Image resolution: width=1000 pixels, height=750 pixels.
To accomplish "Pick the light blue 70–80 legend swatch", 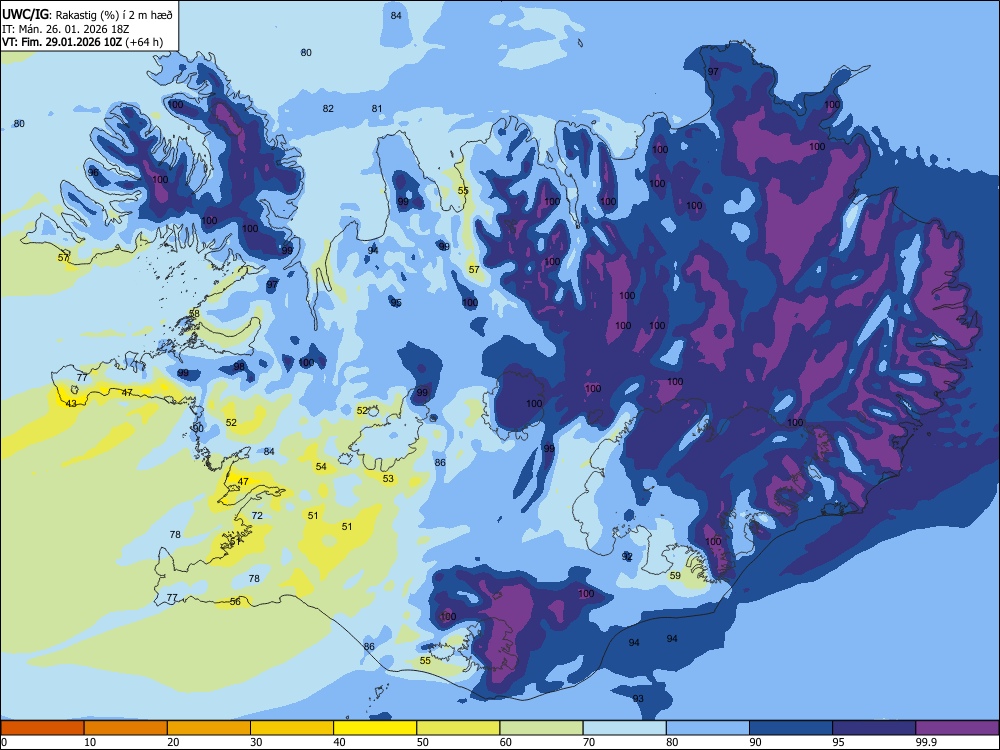I will click(624, 728).
